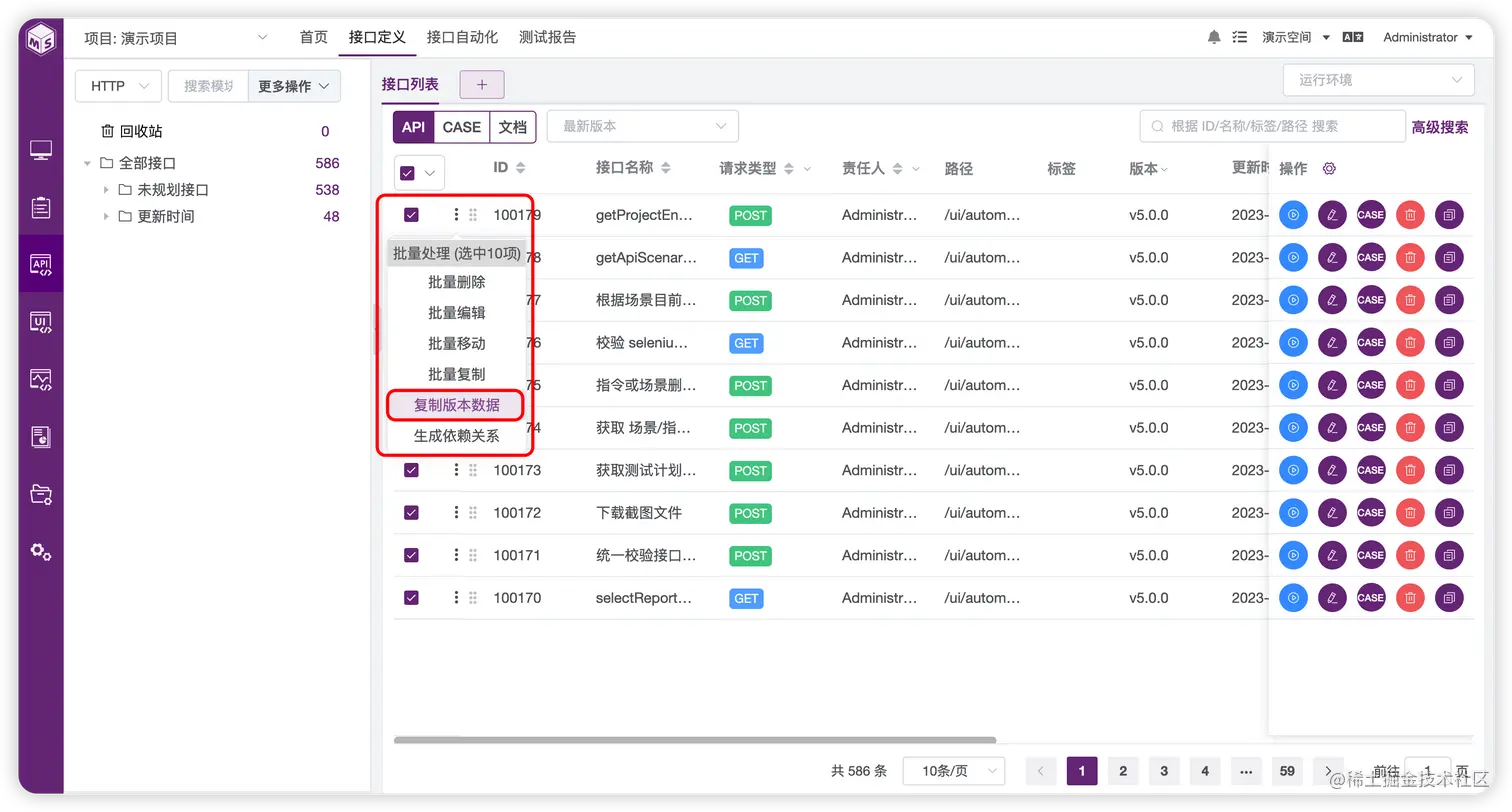Open the CASE list for getApiScenar interface
This screenshot has width=1512, height=812.
coord(1370,257)
